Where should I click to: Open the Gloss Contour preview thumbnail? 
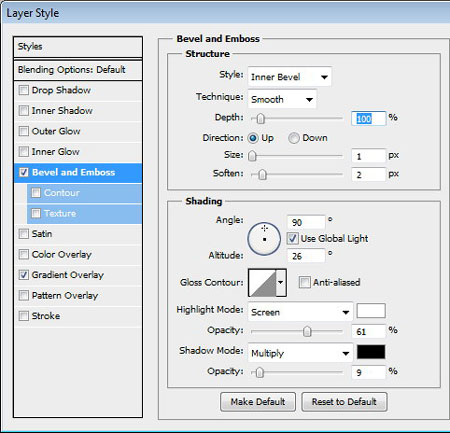pyautogui.click(x=263, y=283)
